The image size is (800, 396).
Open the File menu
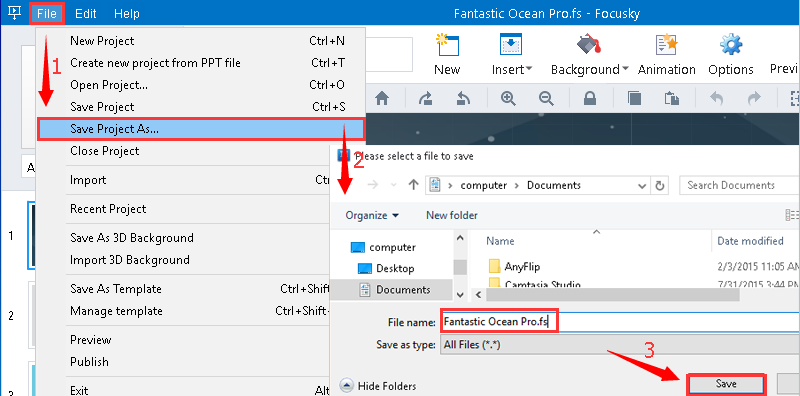pyautogui.click(x=47, y=13)
